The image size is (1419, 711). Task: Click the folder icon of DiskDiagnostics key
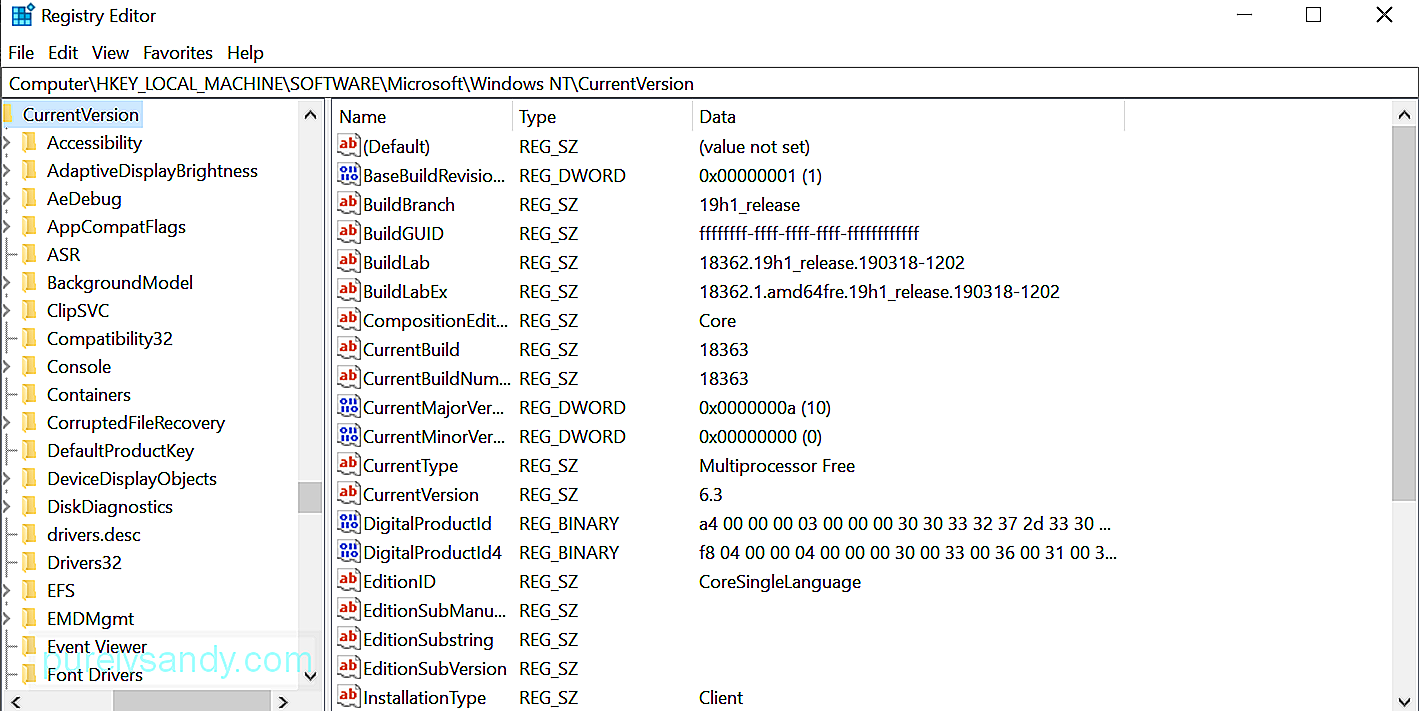point(29,506)
